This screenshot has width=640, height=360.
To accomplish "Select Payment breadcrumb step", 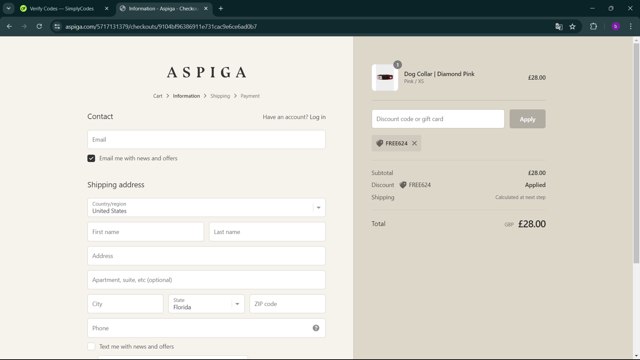I will point(250,96).
